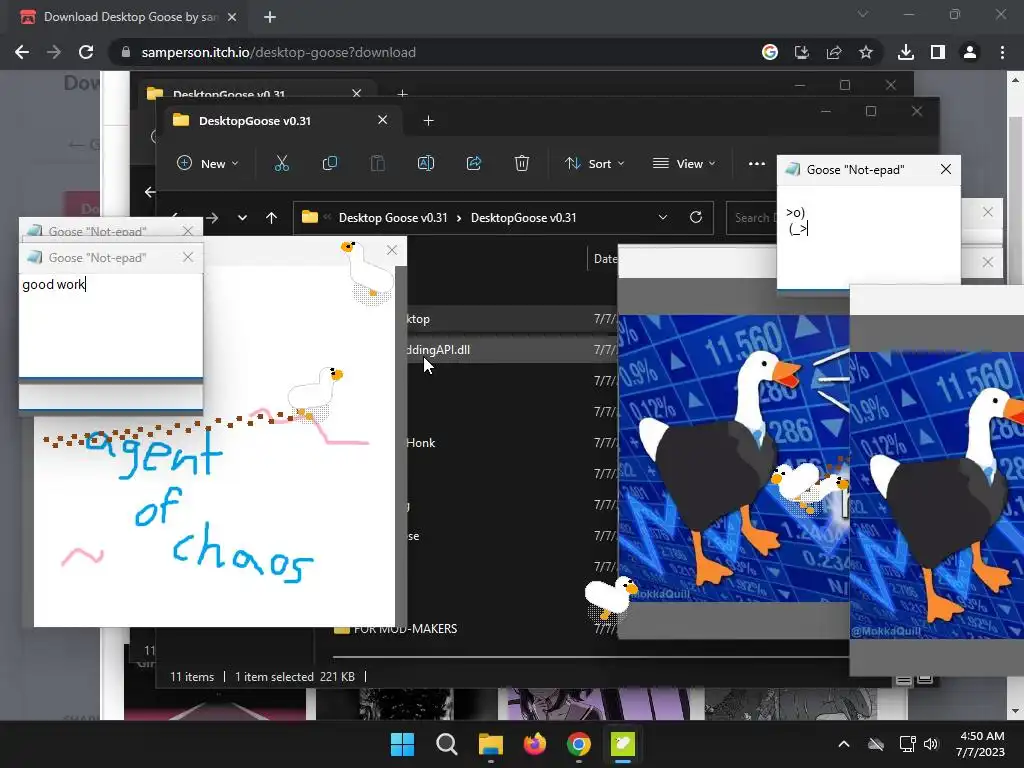Click the Share icon in Explorer toolbar
The image size is (1024, 768).
coord(473,163)
